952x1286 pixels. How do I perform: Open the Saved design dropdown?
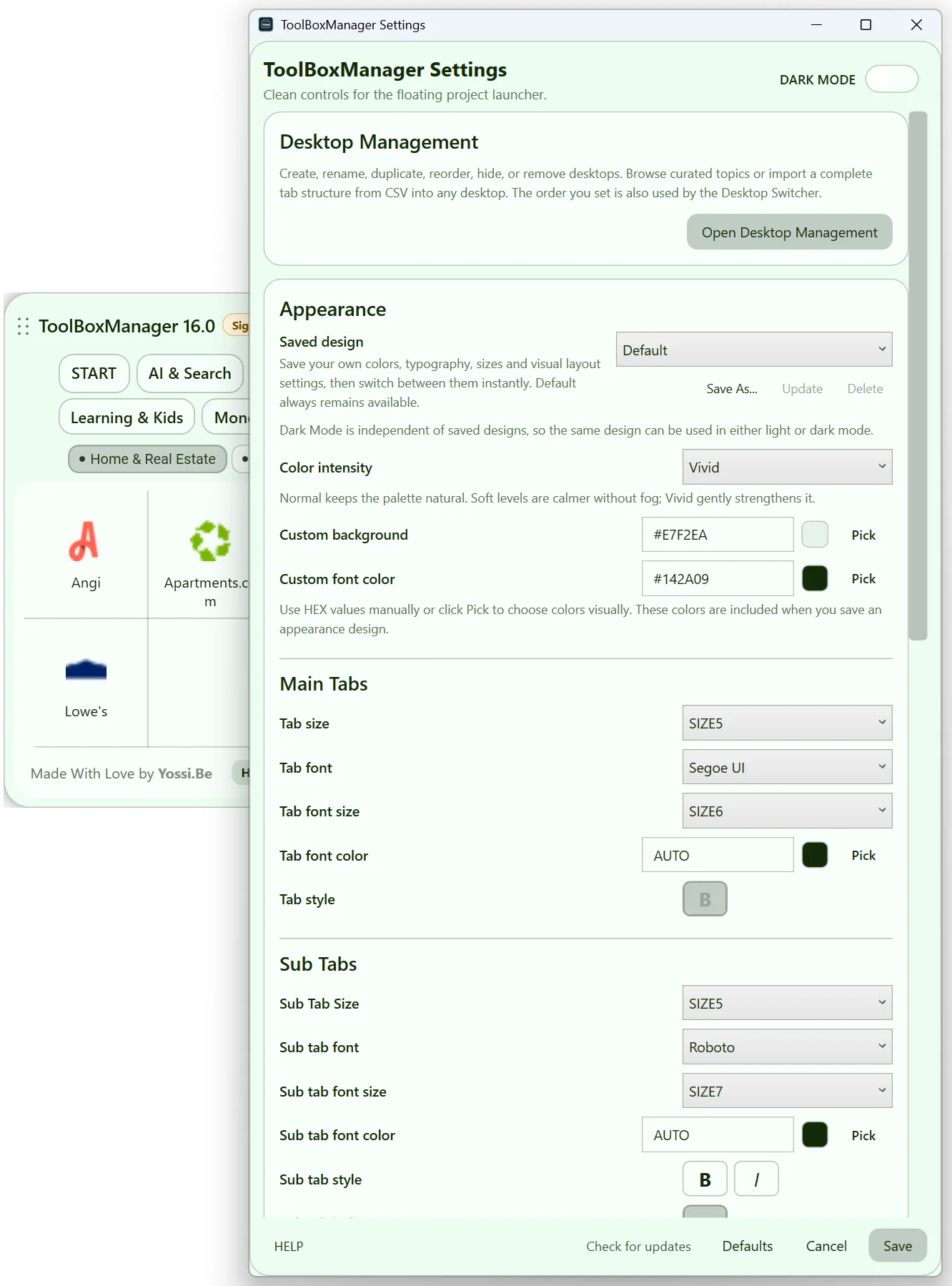(754, 350)
